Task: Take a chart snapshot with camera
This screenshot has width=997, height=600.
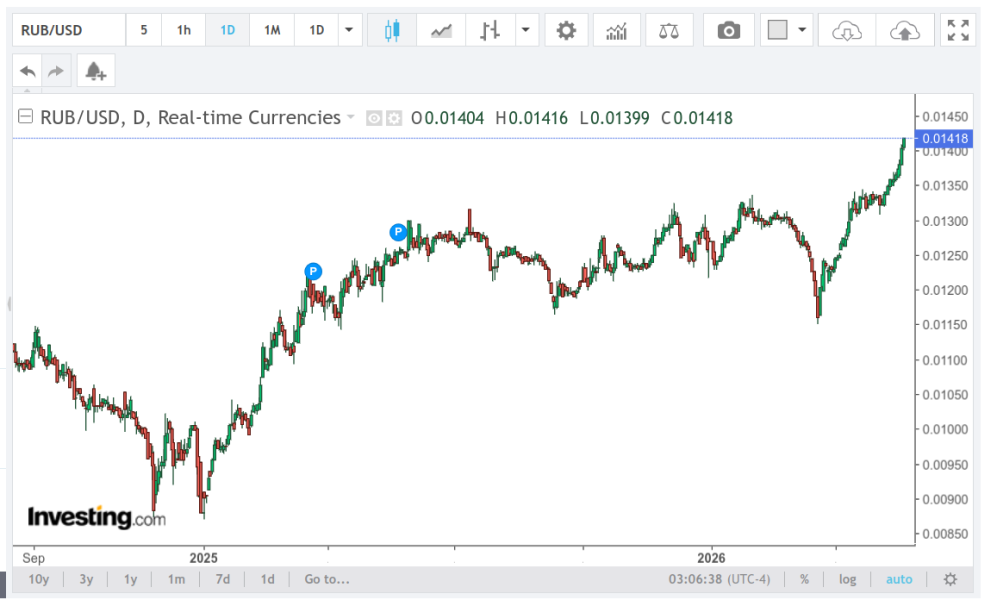Action: 729,30
